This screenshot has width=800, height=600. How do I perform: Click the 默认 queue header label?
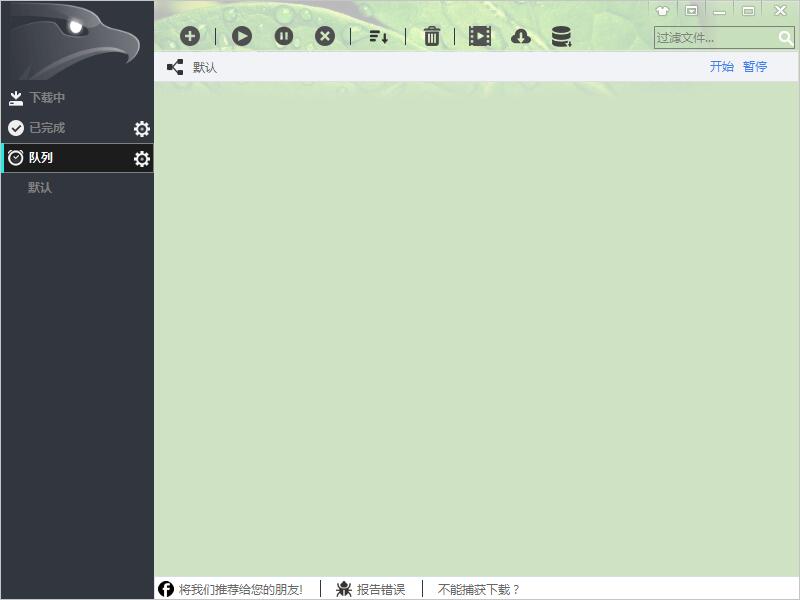pyautogui.click(x=205, y=67)
